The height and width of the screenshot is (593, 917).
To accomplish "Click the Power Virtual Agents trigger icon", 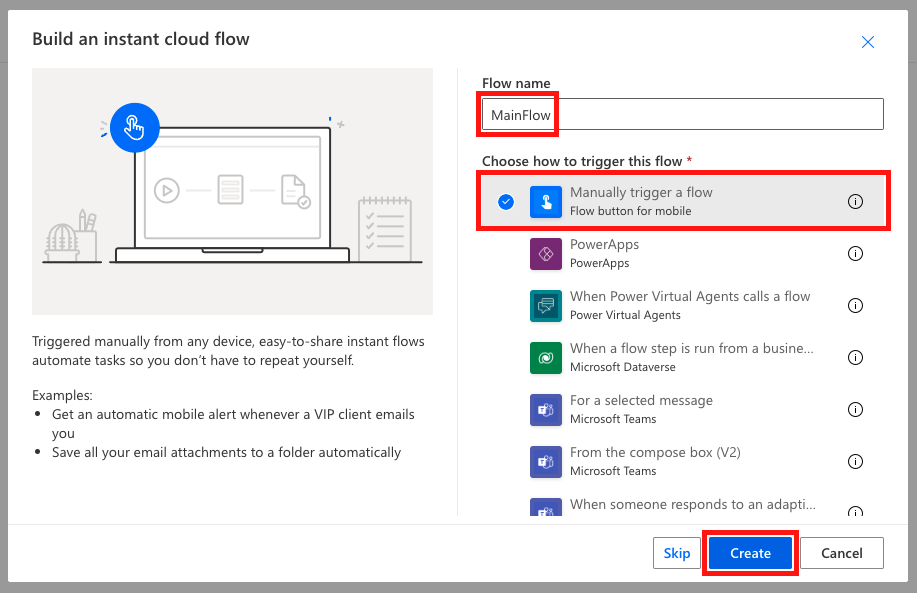I will (545, 305).
